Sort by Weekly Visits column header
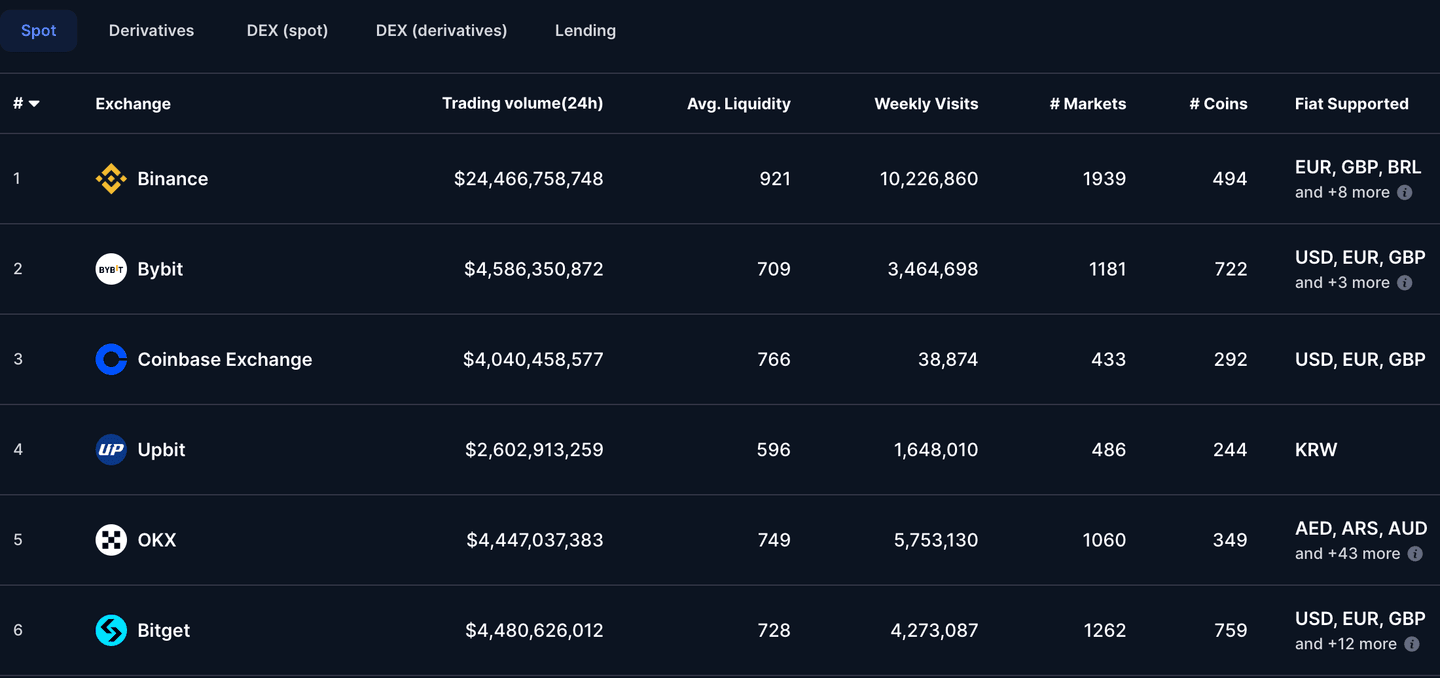This screenshot has height=678, width=1440. pyautogui.click(x=926, y=104)
